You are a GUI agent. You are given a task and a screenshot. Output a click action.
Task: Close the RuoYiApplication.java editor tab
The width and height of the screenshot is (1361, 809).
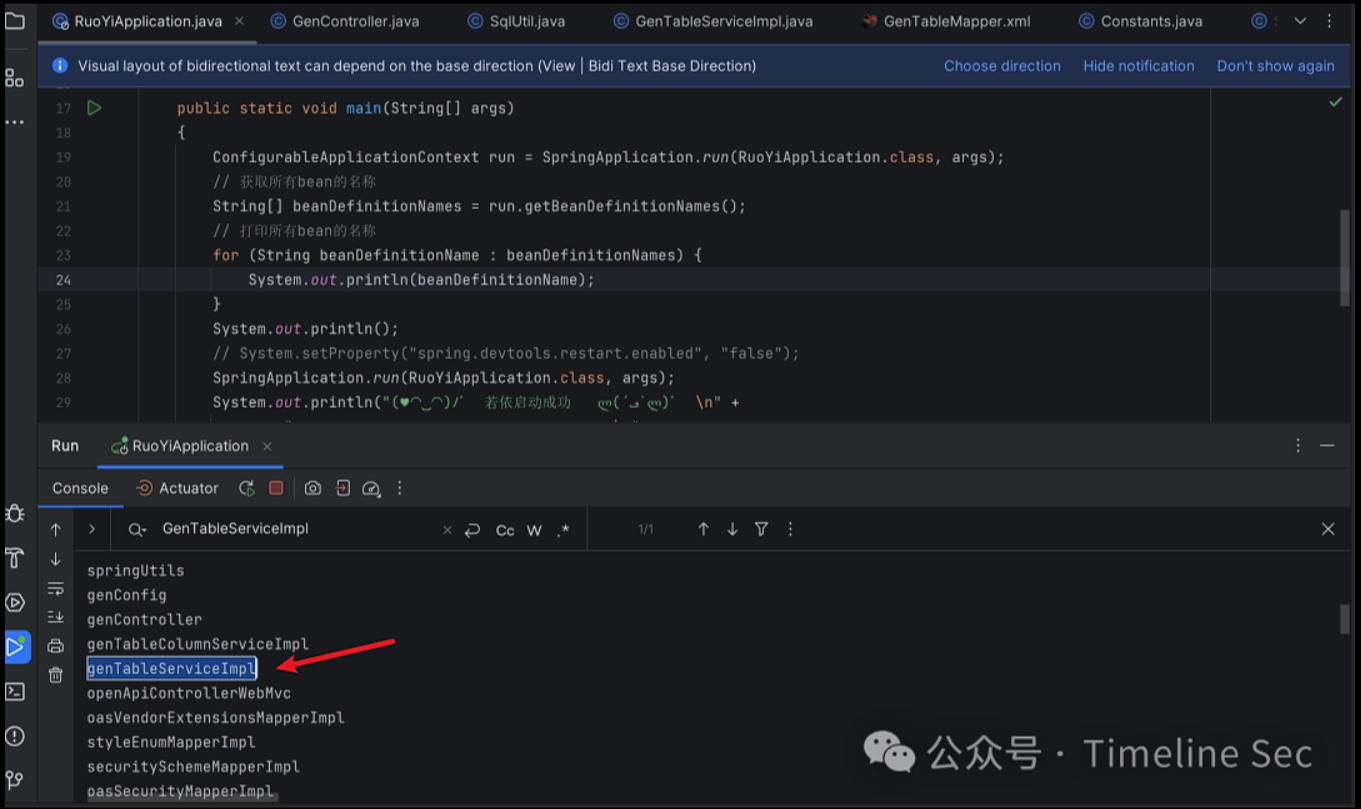point(240,21)
